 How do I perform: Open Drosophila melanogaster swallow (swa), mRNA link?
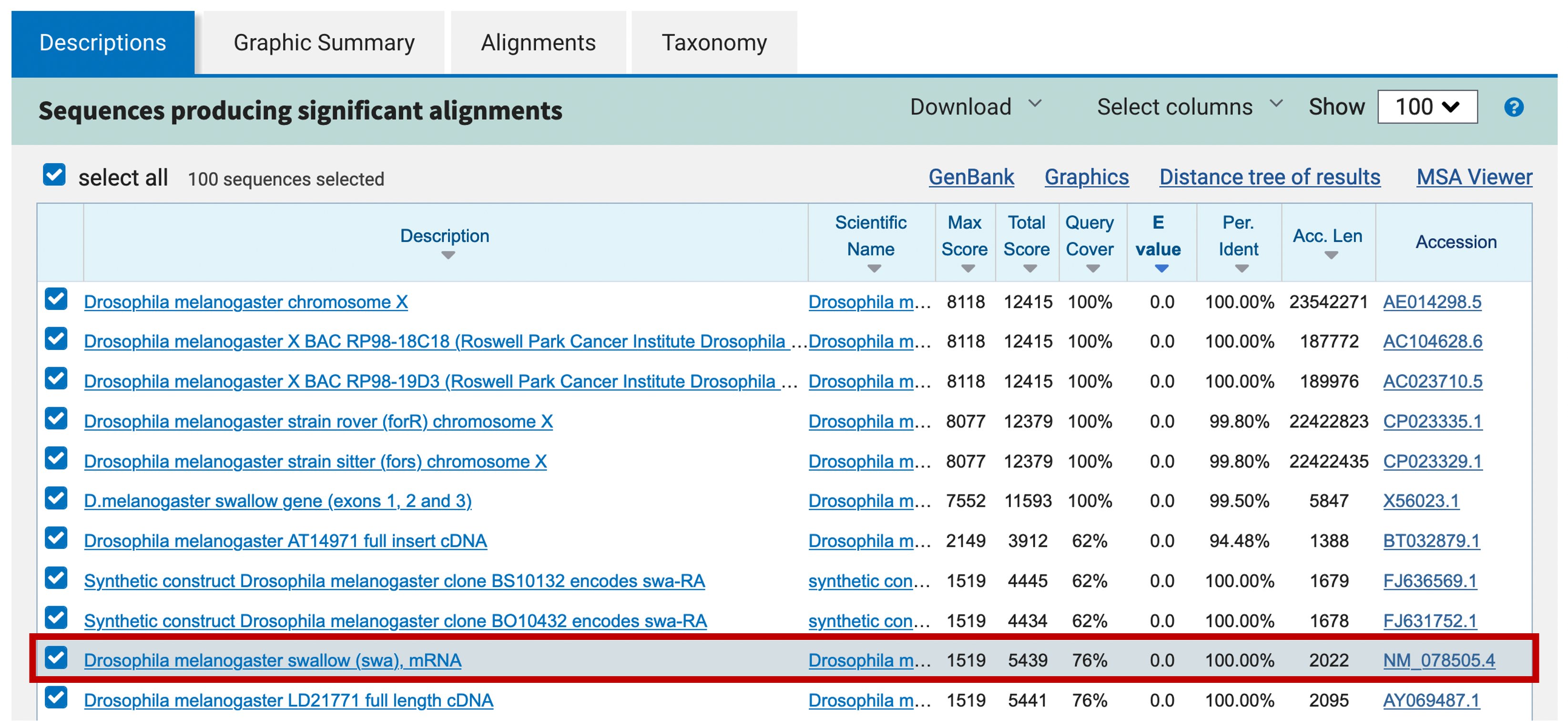[273, 661]
